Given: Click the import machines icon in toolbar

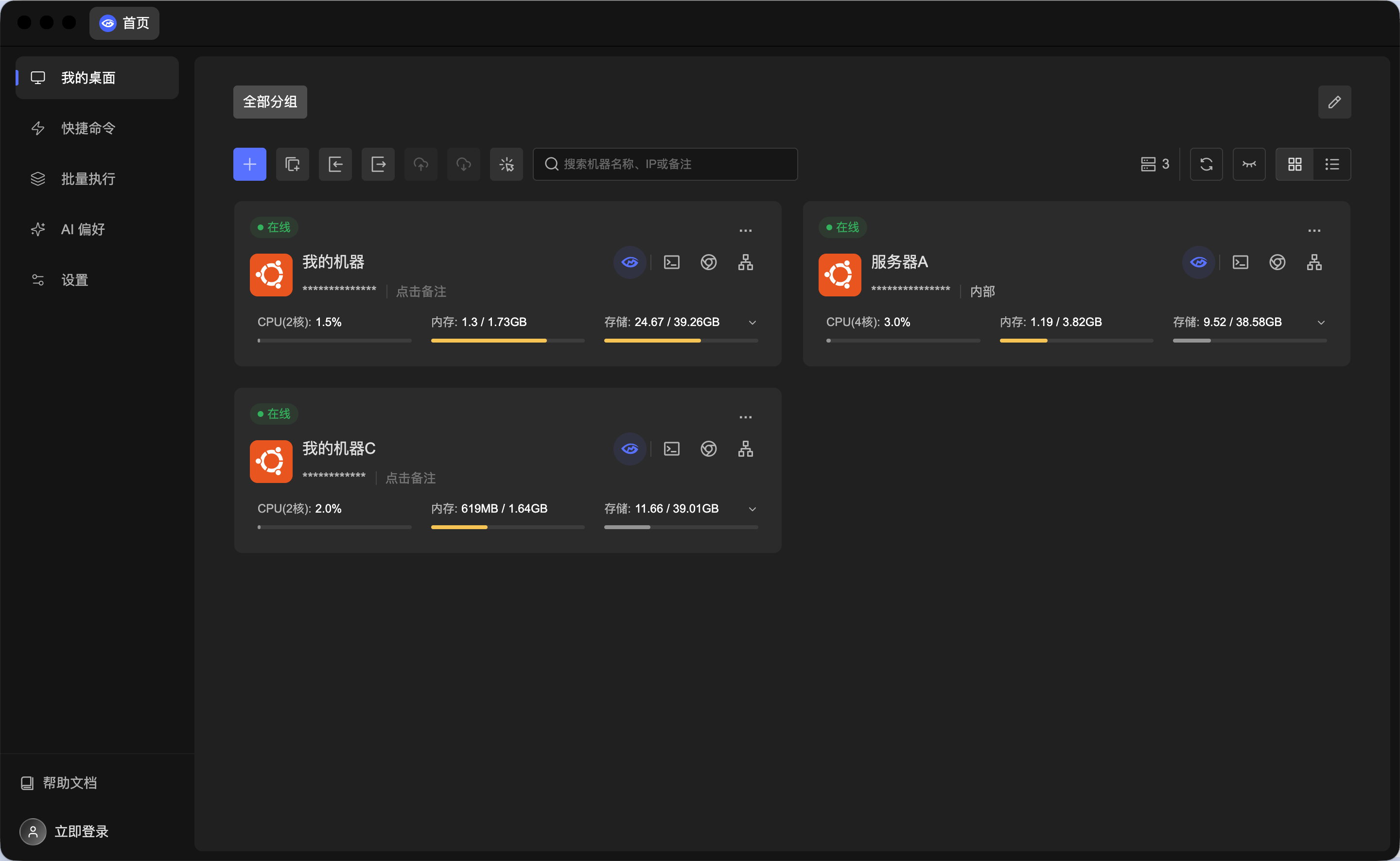Looking at the screenshot, I should 335,165.
